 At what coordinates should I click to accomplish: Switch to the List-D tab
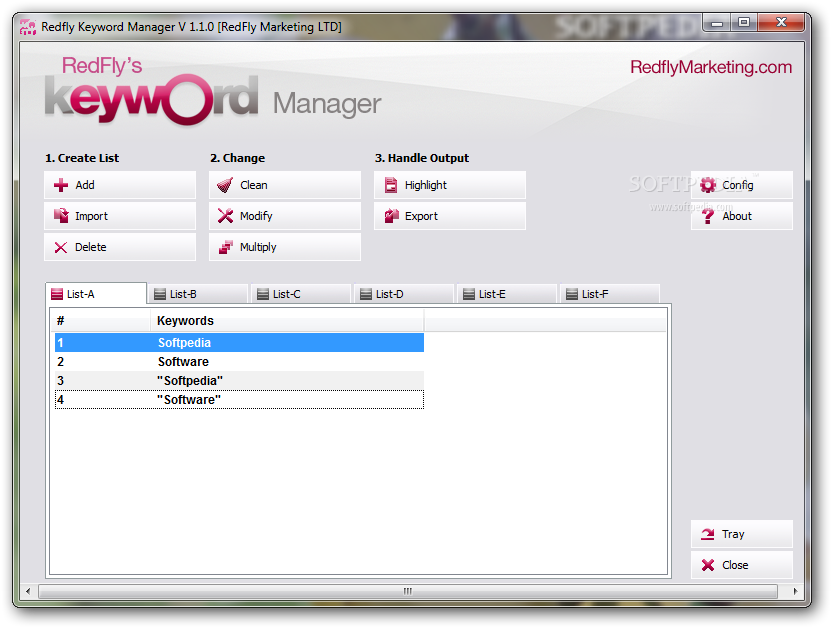pyautogui.click(x=404, y=294)
